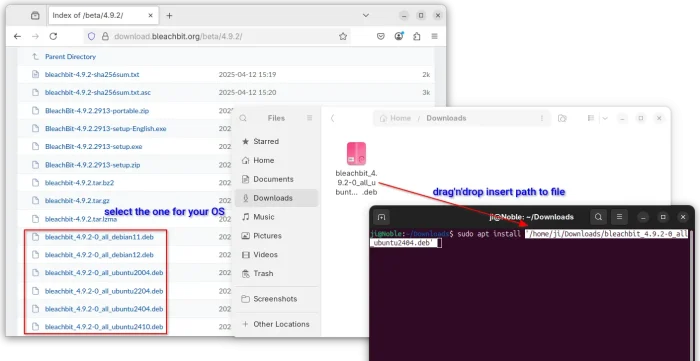The height and width of the screenshot is (361, 700).
Task: Open Firefox account profile icon
Action: pos(399,37)
